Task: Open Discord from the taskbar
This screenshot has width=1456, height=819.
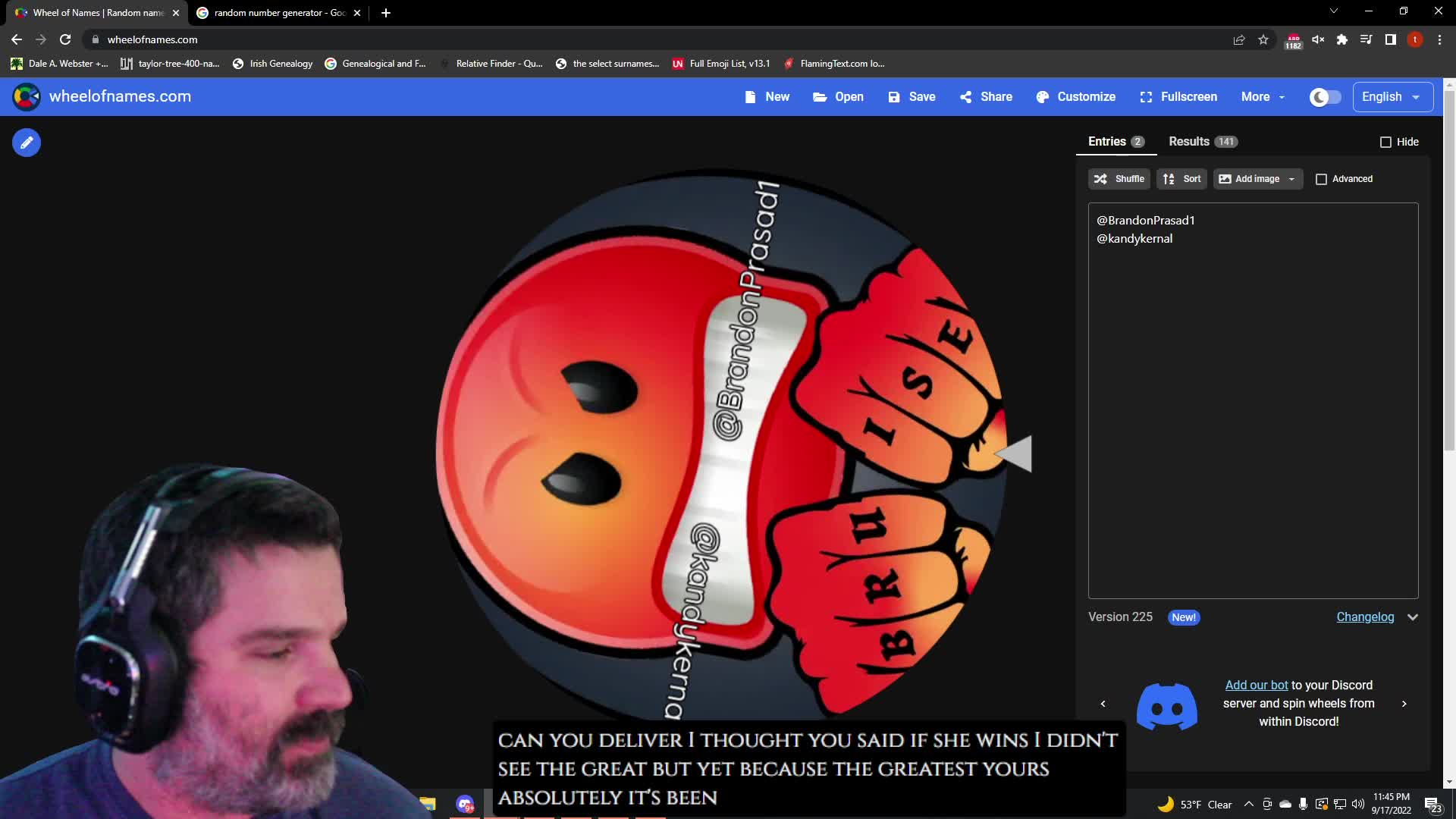Action: click(x=465, y=804)
